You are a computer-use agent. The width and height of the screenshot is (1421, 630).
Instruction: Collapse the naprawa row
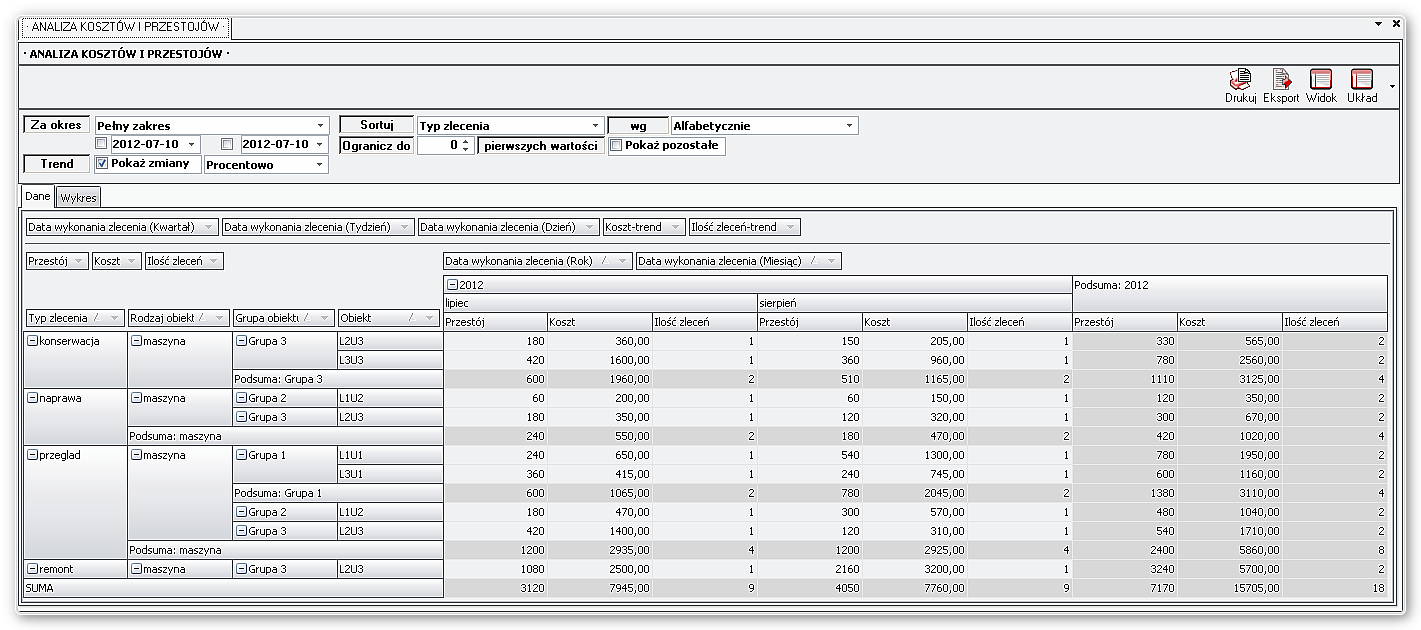[32, 398]
